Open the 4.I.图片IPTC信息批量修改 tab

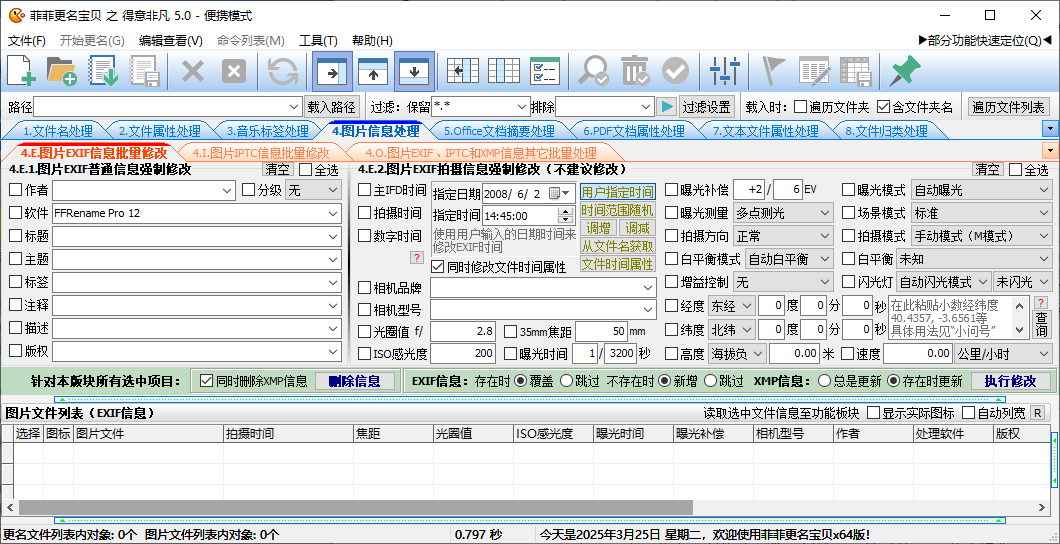coord(261,153)
